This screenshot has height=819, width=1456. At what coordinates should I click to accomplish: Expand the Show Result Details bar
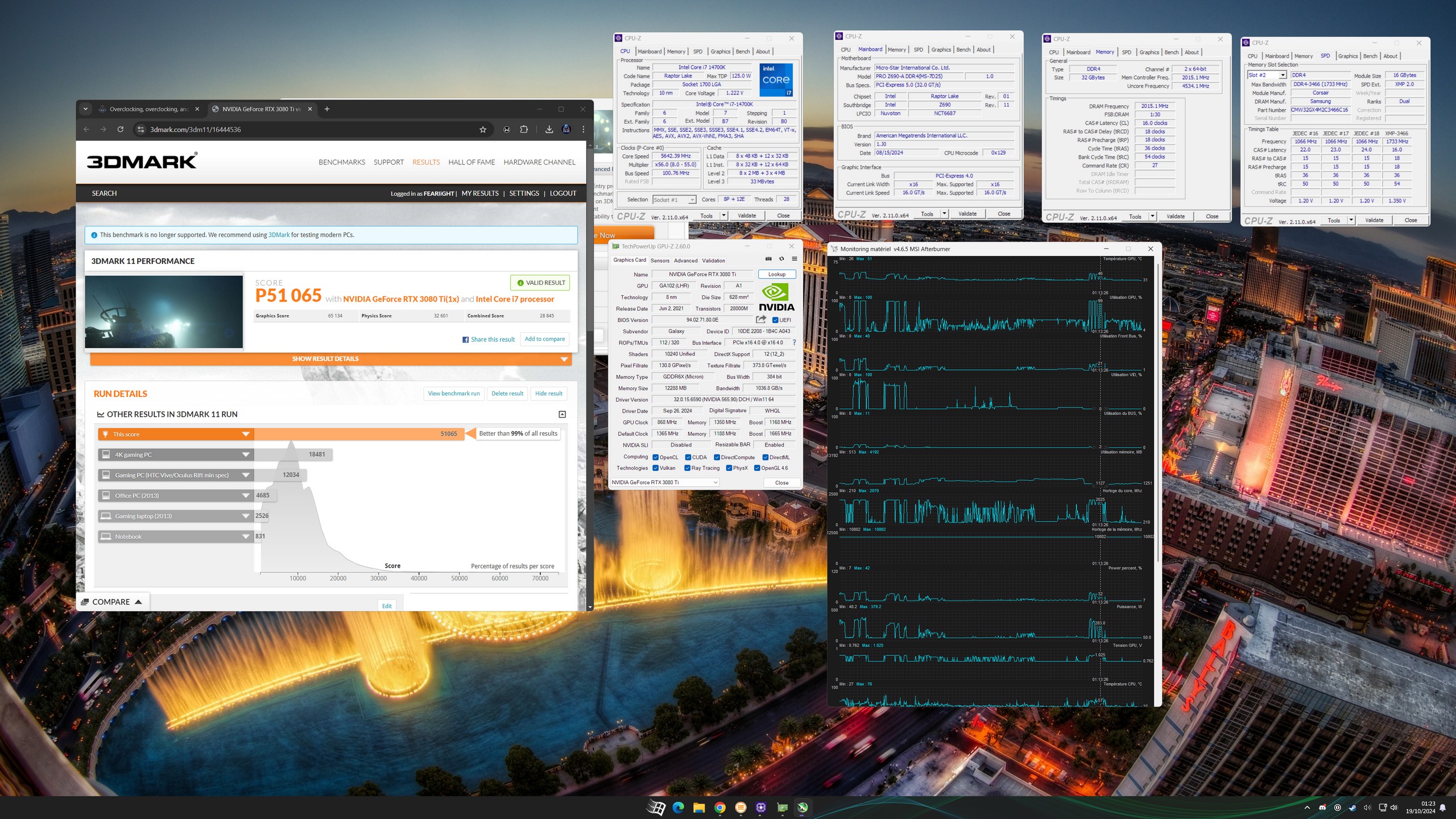330,359
